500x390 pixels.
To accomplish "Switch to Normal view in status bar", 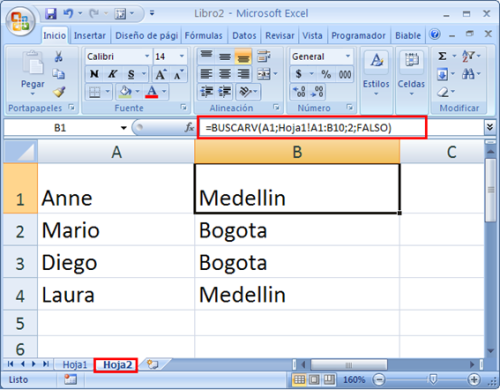I will 299,379.
